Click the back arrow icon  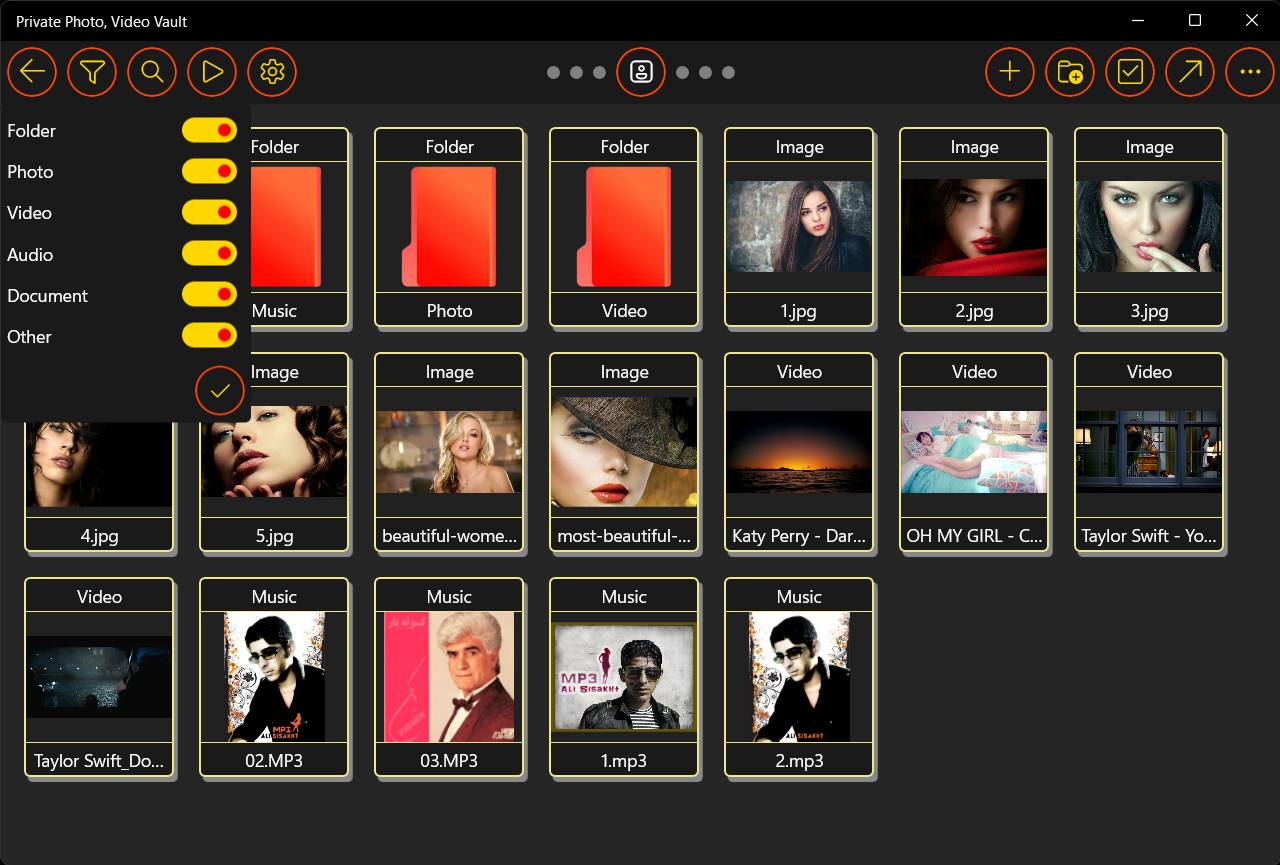coord(32,72)
